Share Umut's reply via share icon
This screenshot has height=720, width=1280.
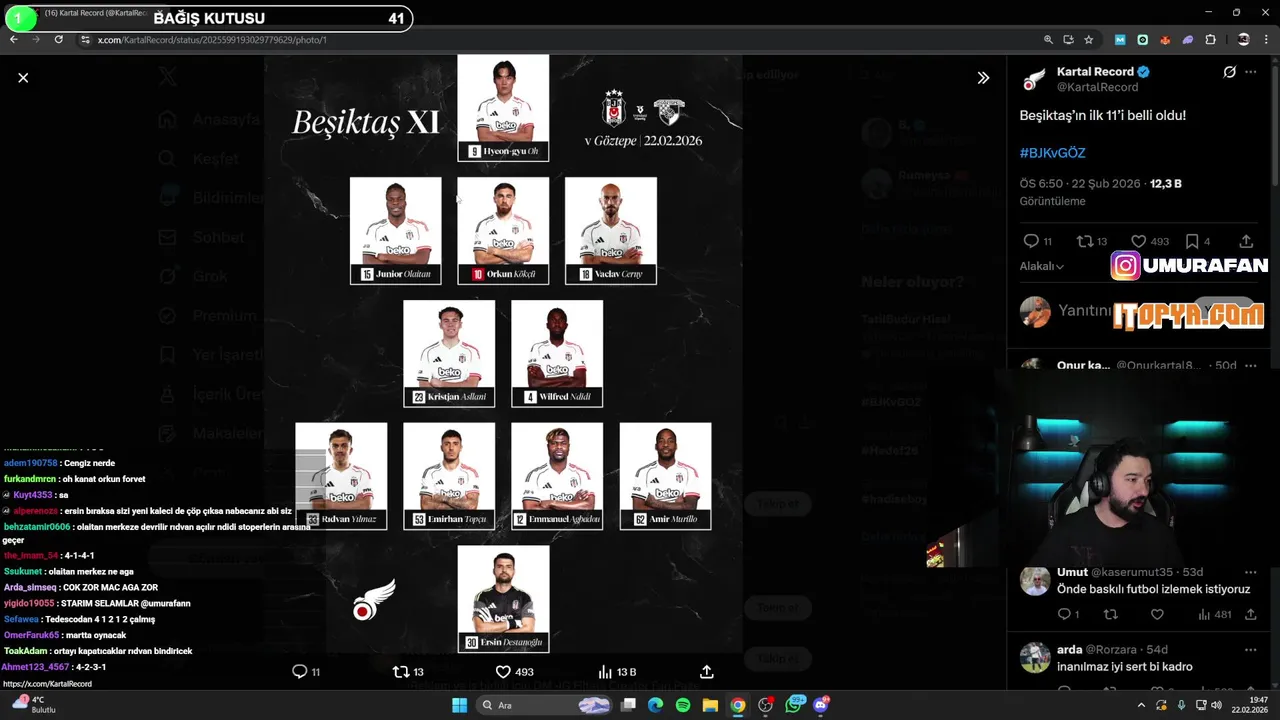(x=1250, y=614)
